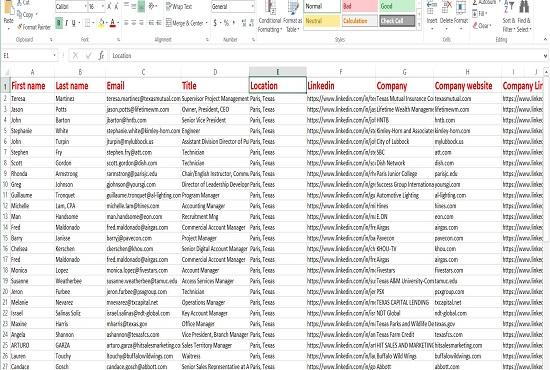
Task: Open the Alignment group dialog launcher
Action: tap(207, 40)
